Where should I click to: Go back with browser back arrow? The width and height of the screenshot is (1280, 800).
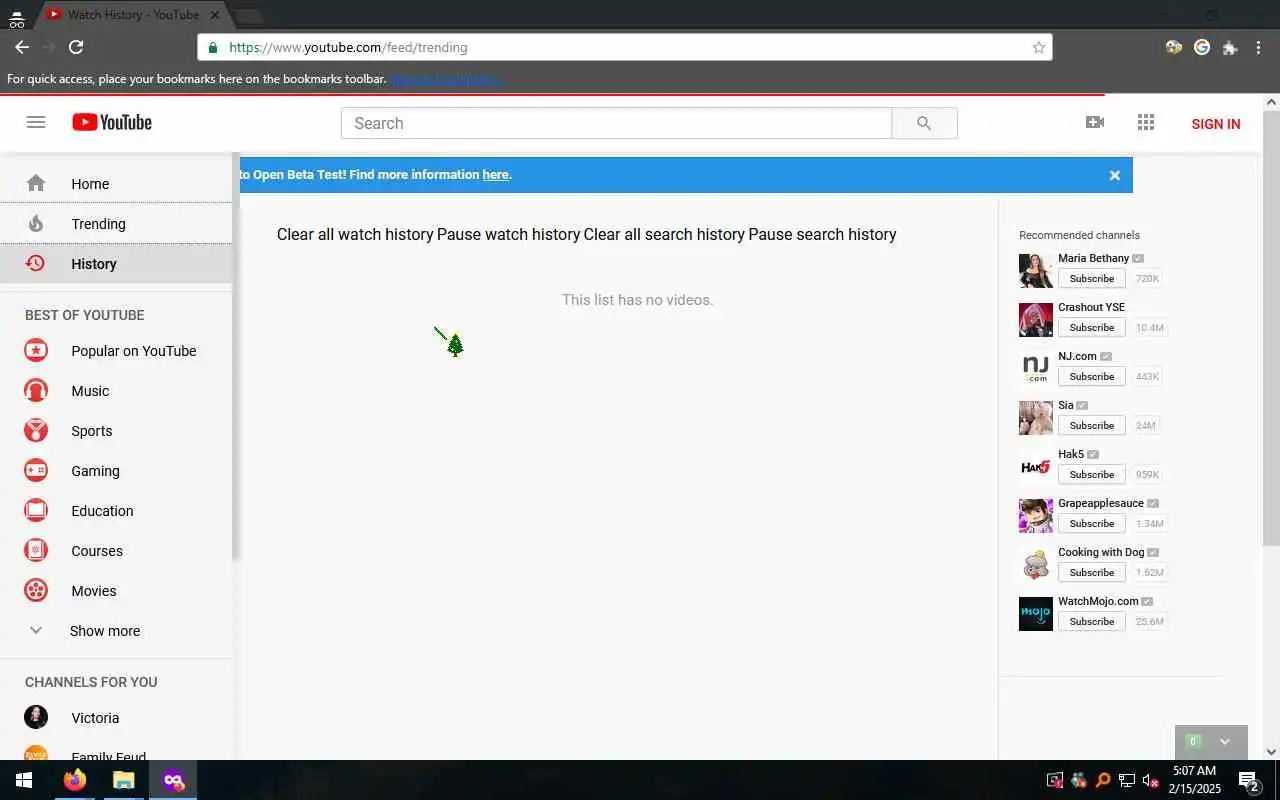click(x=21, y=47)
